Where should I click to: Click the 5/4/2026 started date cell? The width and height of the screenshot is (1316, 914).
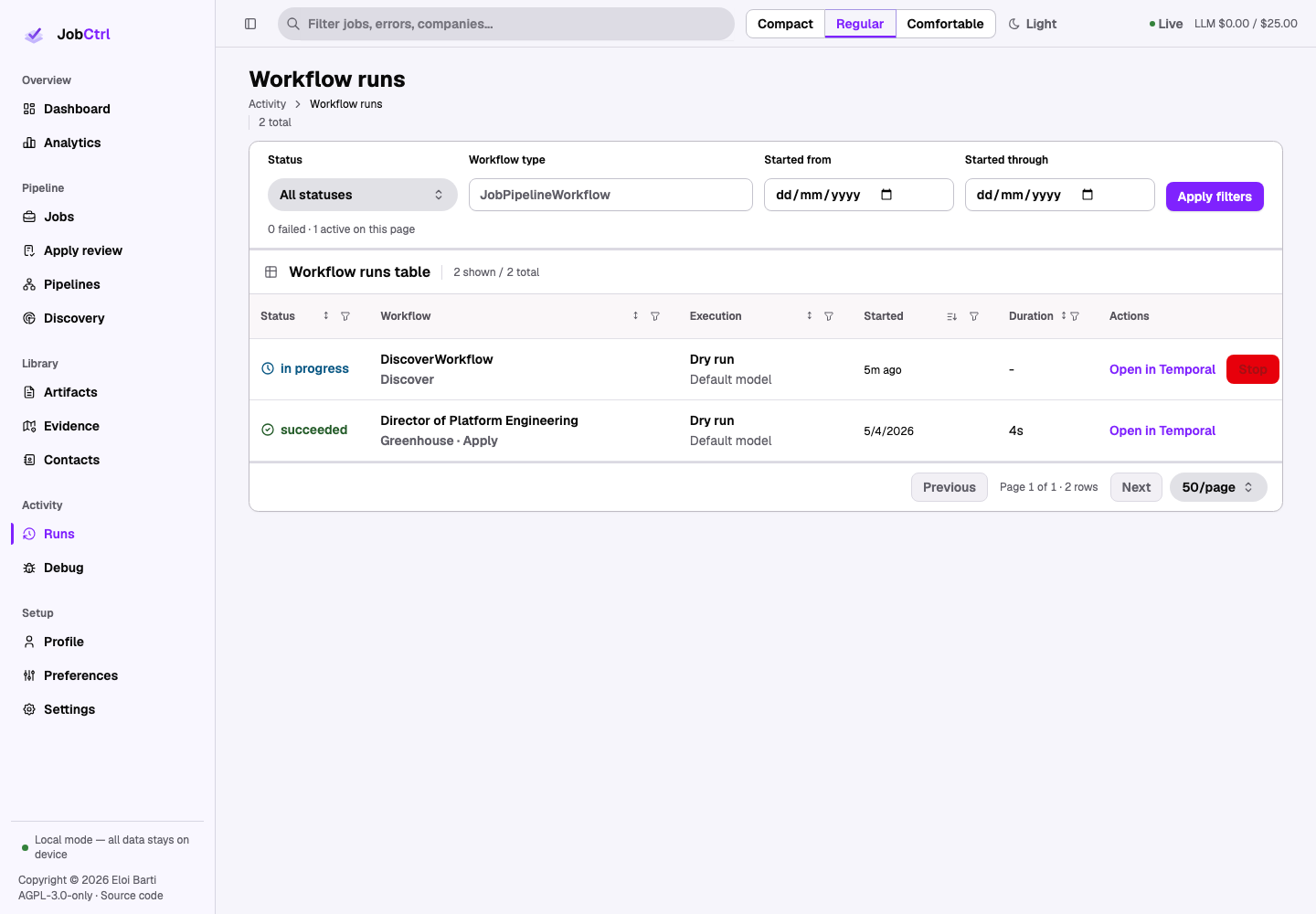click(x=888, y=431)
